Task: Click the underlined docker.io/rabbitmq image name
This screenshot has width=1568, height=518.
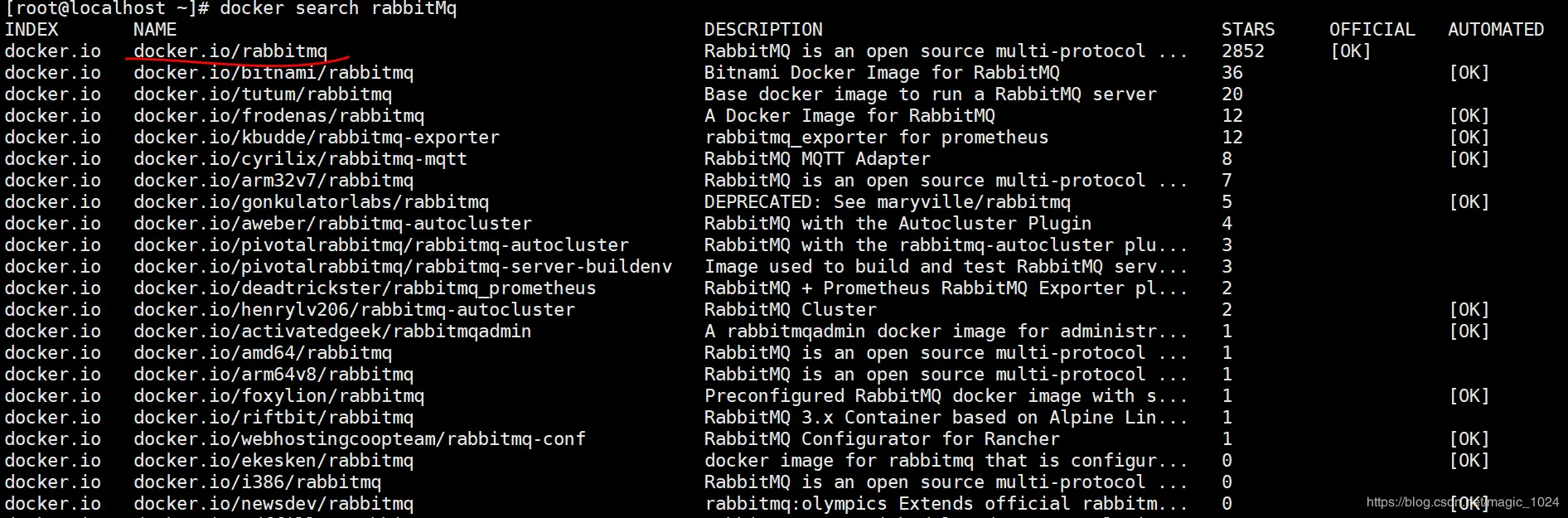Action: [230, 51]
